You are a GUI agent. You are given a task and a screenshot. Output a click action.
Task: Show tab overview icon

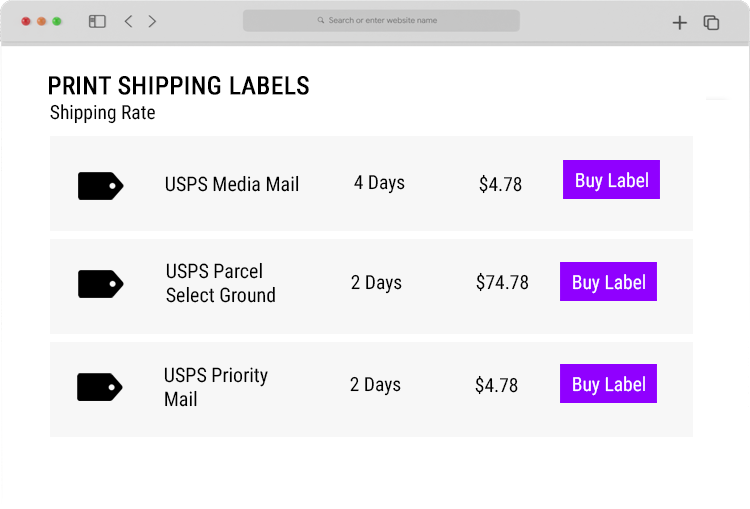pos(711,22)
